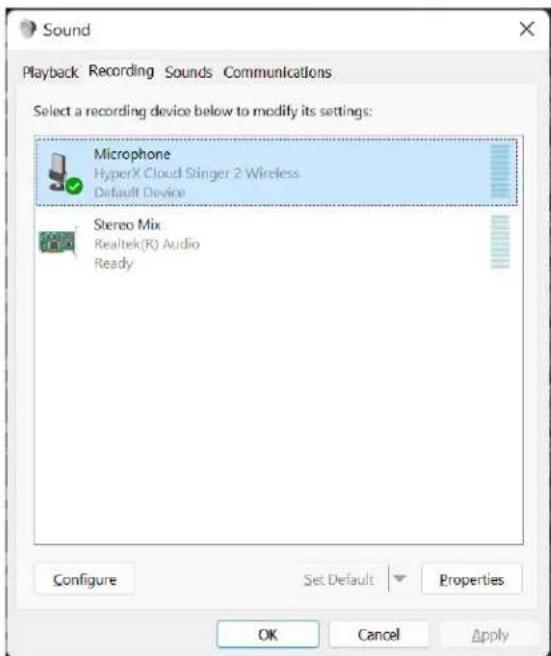Close the Sound dialog window

click(x=527, y=29)
